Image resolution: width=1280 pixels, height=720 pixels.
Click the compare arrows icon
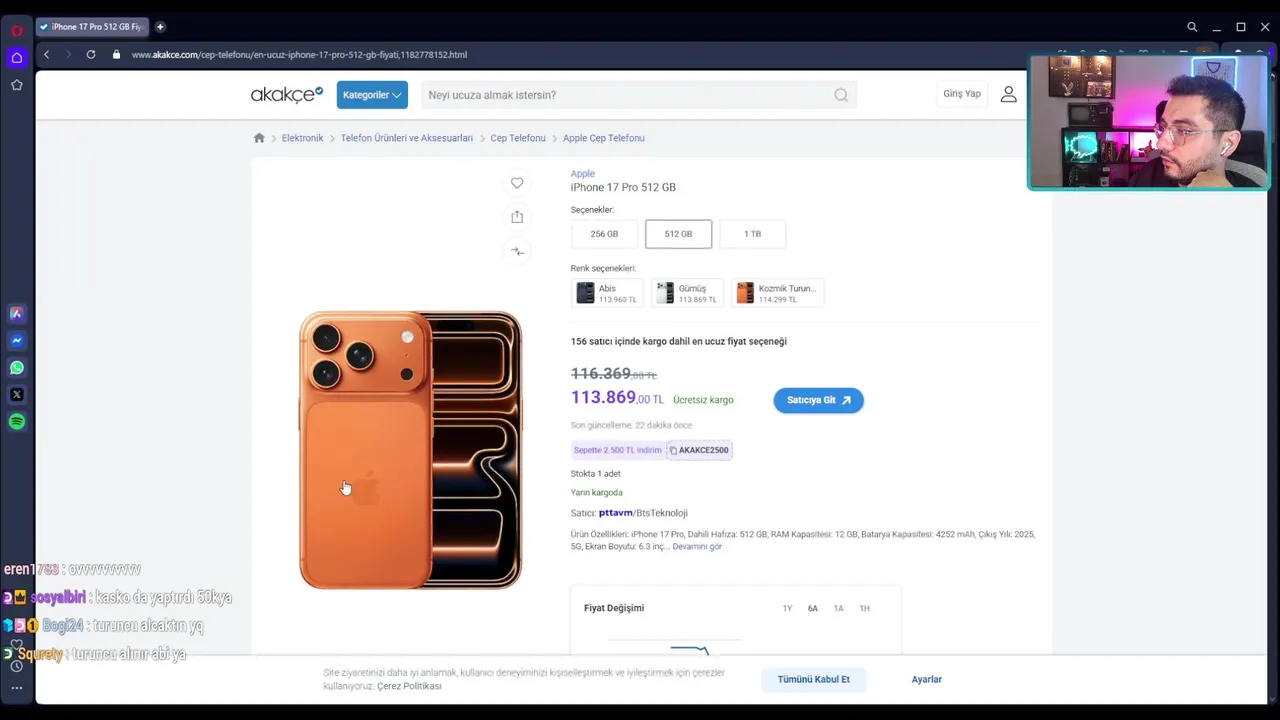point(517,251)
